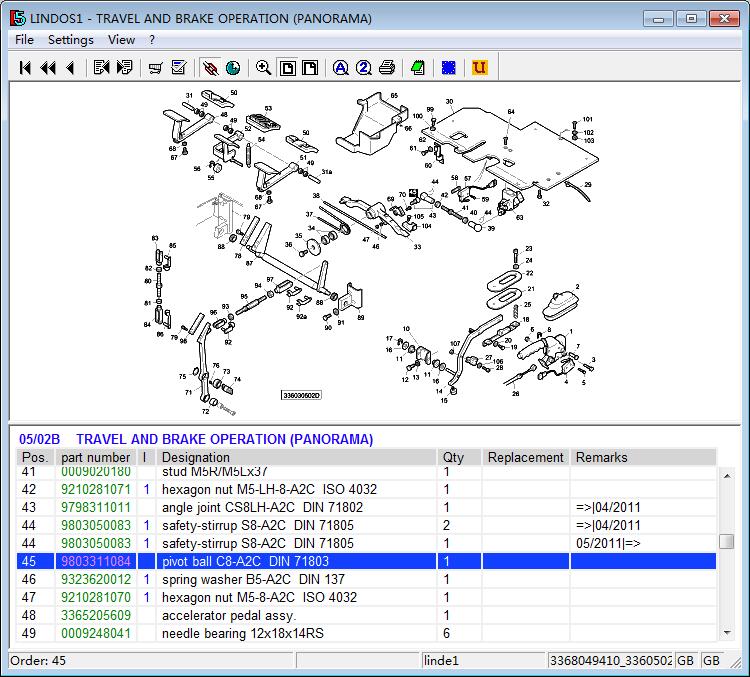Select part number 9210281071
The height and width of the screenshot is (677, 750).
(x=96, y=489)
